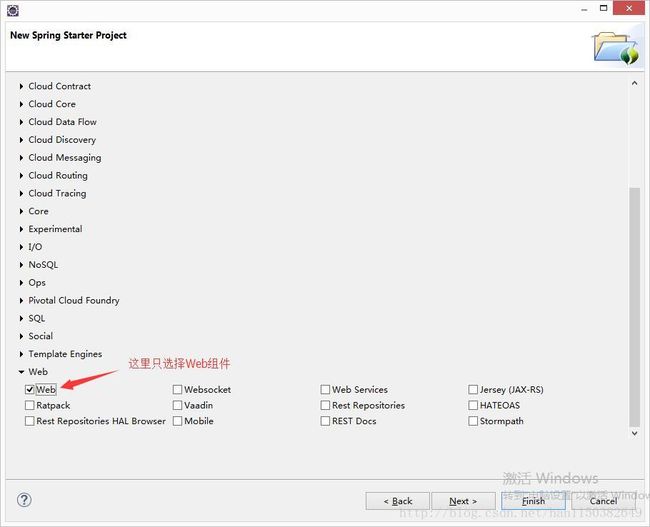Viewport: 650px width, 527px height.
Task: Expand the Ops section
Action: click(21, 282)
